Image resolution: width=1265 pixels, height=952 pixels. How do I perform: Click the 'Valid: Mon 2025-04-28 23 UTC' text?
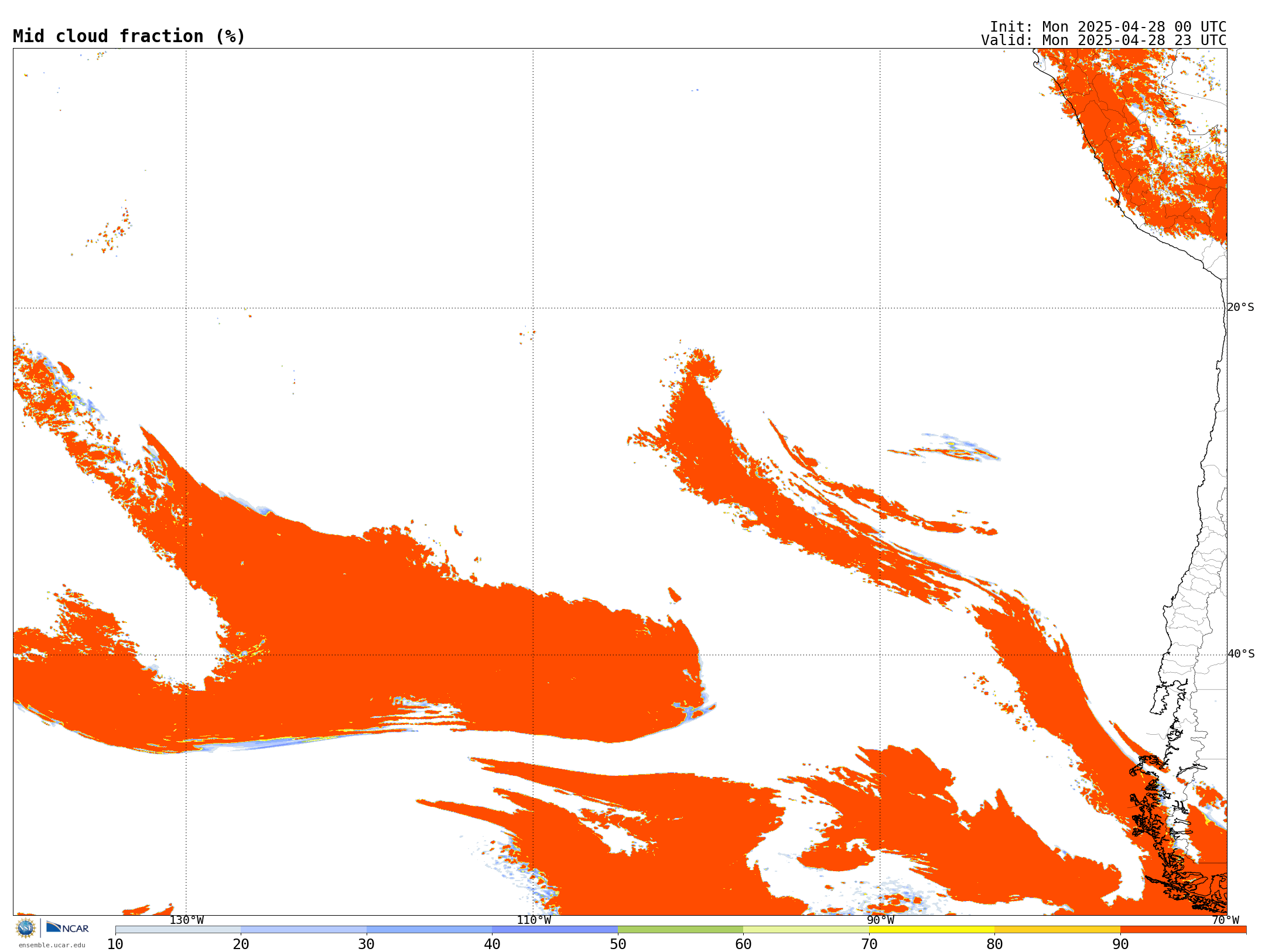(1104, 40)
